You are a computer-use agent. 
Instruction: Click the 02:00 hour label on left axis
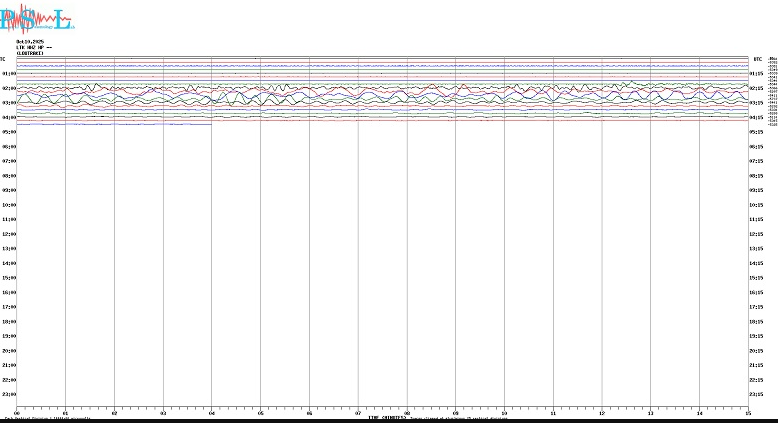(8, 88)
